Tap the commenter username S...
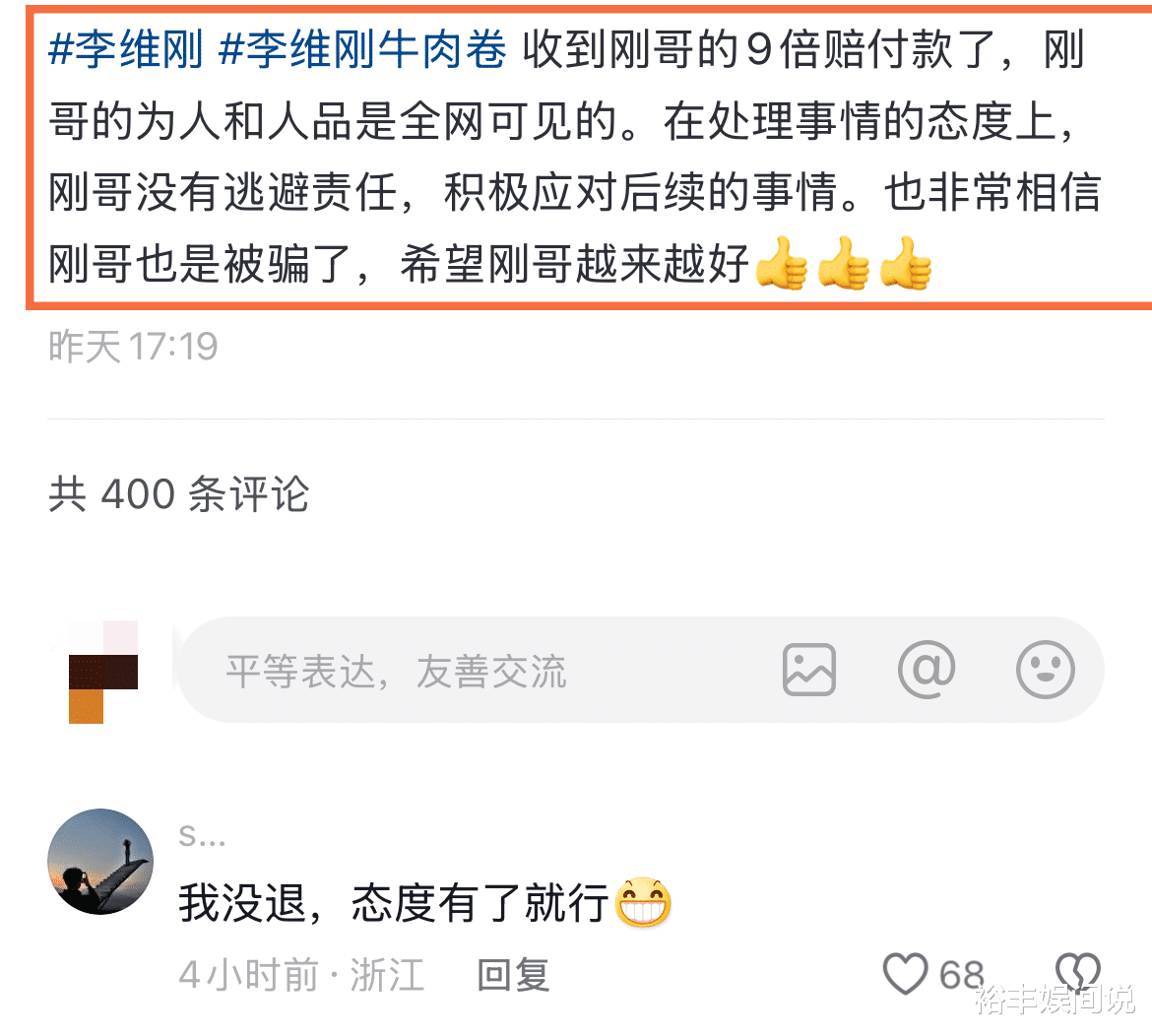This screenshot has width=1152, height=1036. click(202, 836)
